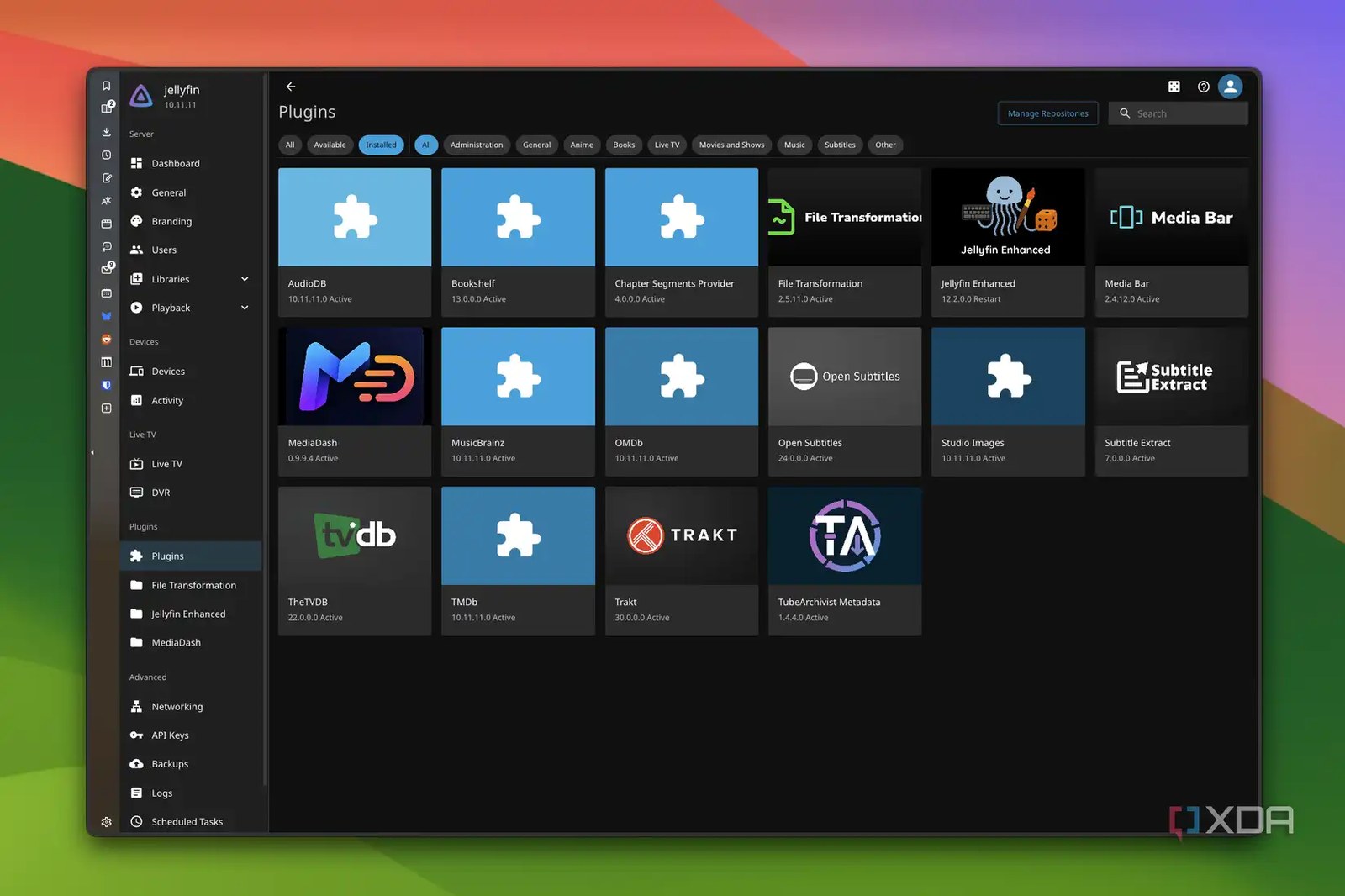Viewport: 1345px width, 896px height.
Task: Open the notes pencil icon in browser sidebar
Action: (106, 178)
